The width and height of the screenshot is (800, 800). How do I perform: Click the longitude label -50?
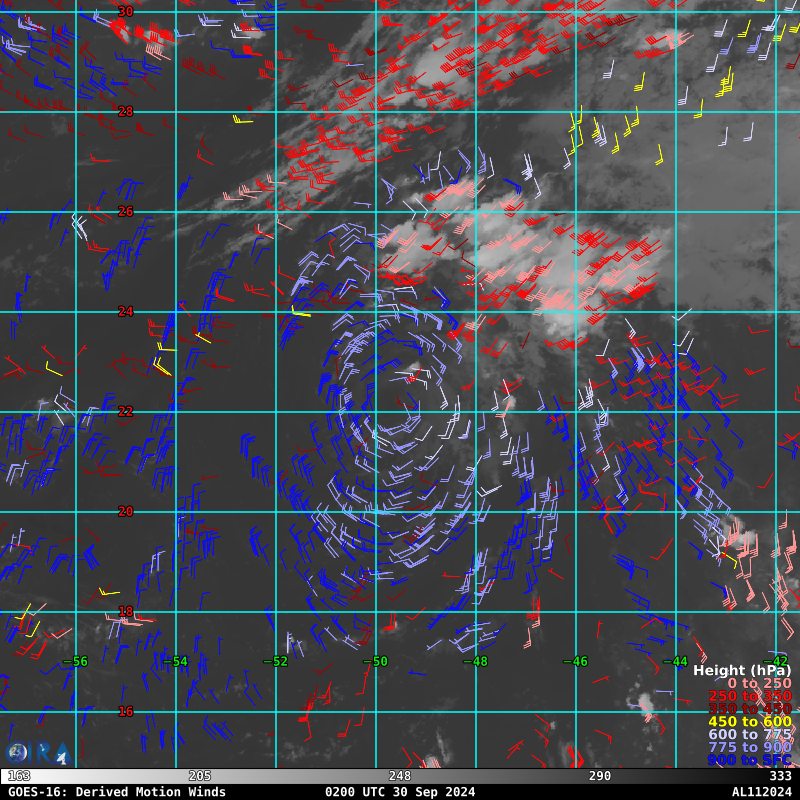[x=376, y=661]
